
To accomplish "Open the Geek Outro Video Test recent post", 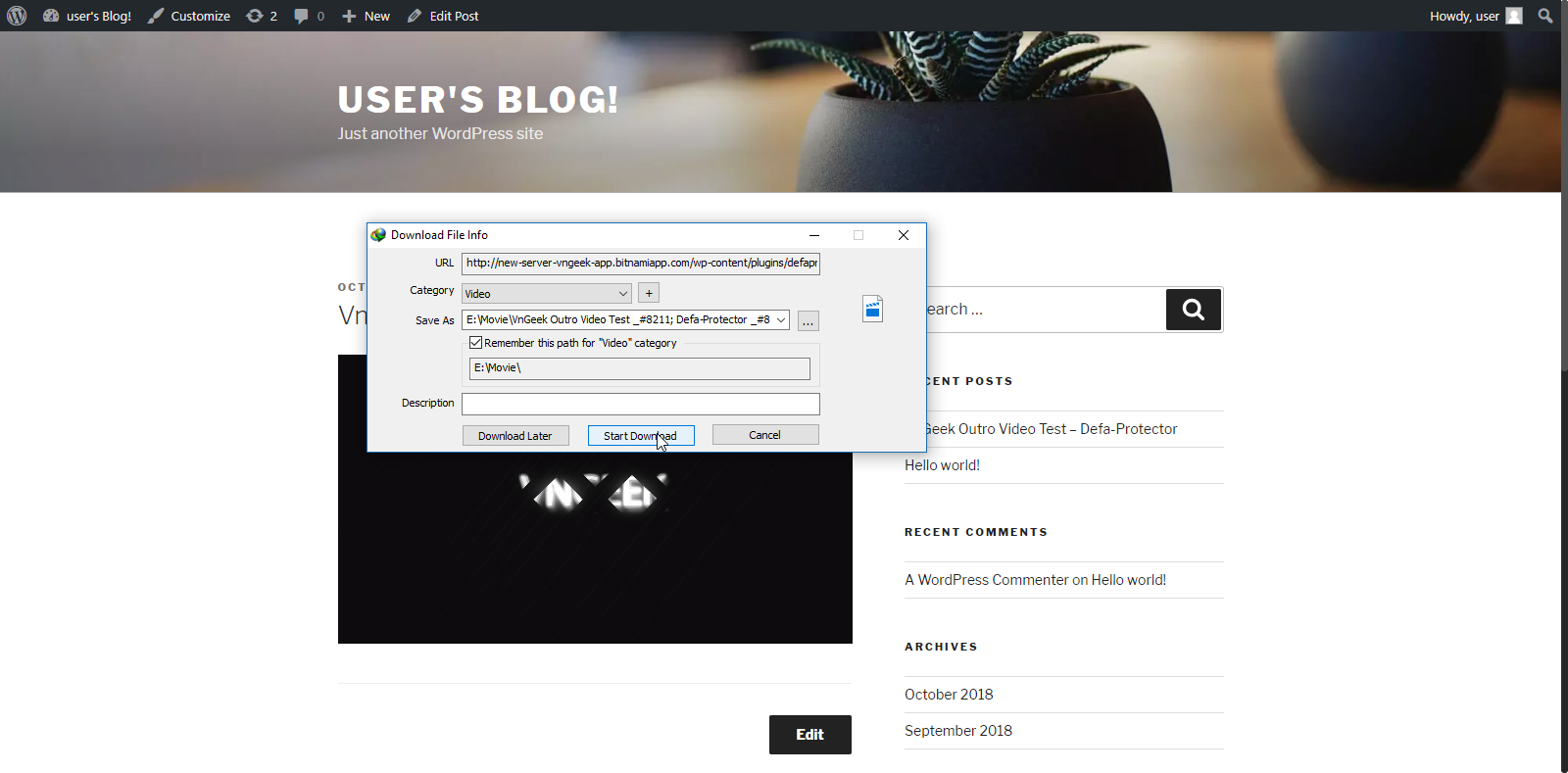I will pyautogui.click(x=1052, y=429).
